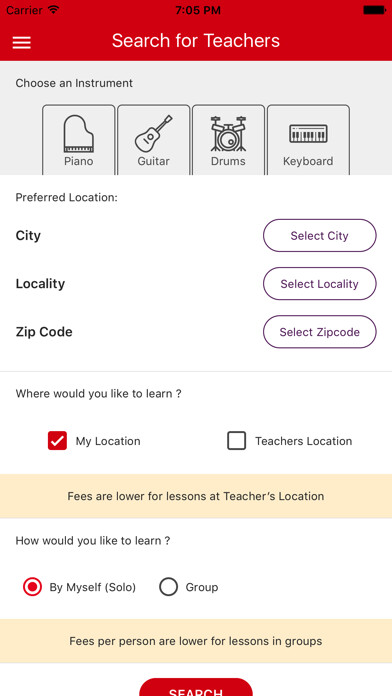Uncheck the My Location checkbox
Image resolution: width=392 pixels, height=696 pixels.
click(x=57, y=441)
